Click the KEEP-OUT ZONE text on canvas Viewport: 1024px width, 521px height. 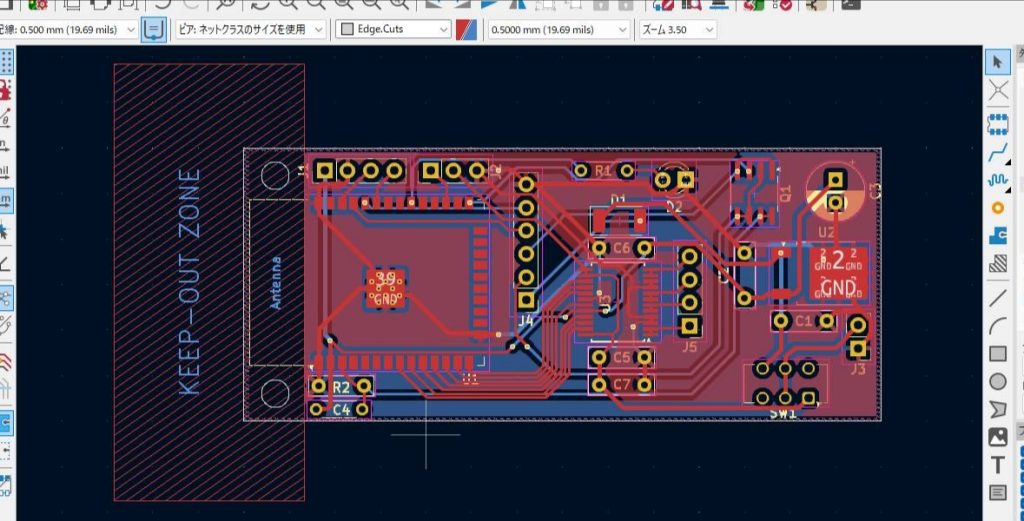coord(189,282)
